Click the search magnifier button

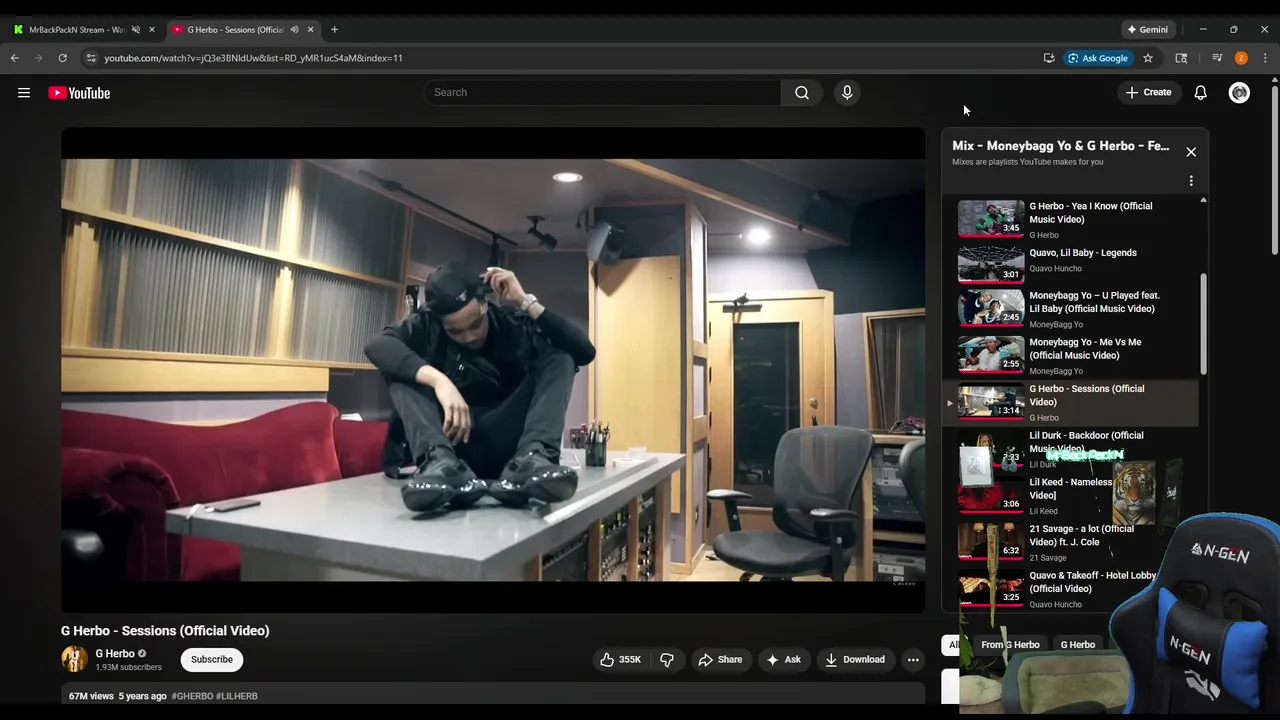pyautogui.click(x=802, y=93)
